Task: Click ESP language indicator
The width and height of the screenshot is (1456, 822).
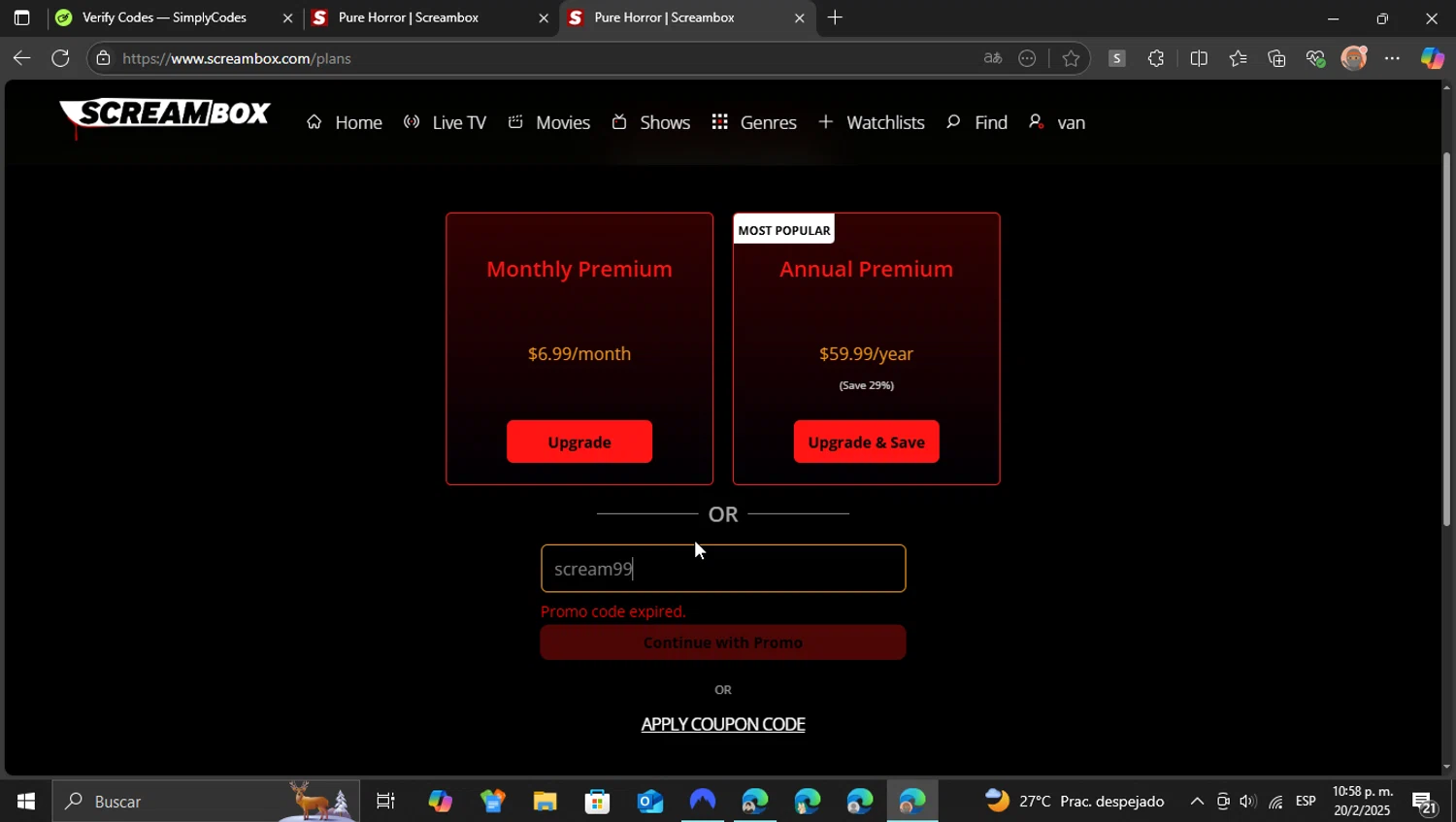Action: point(1306,802)
